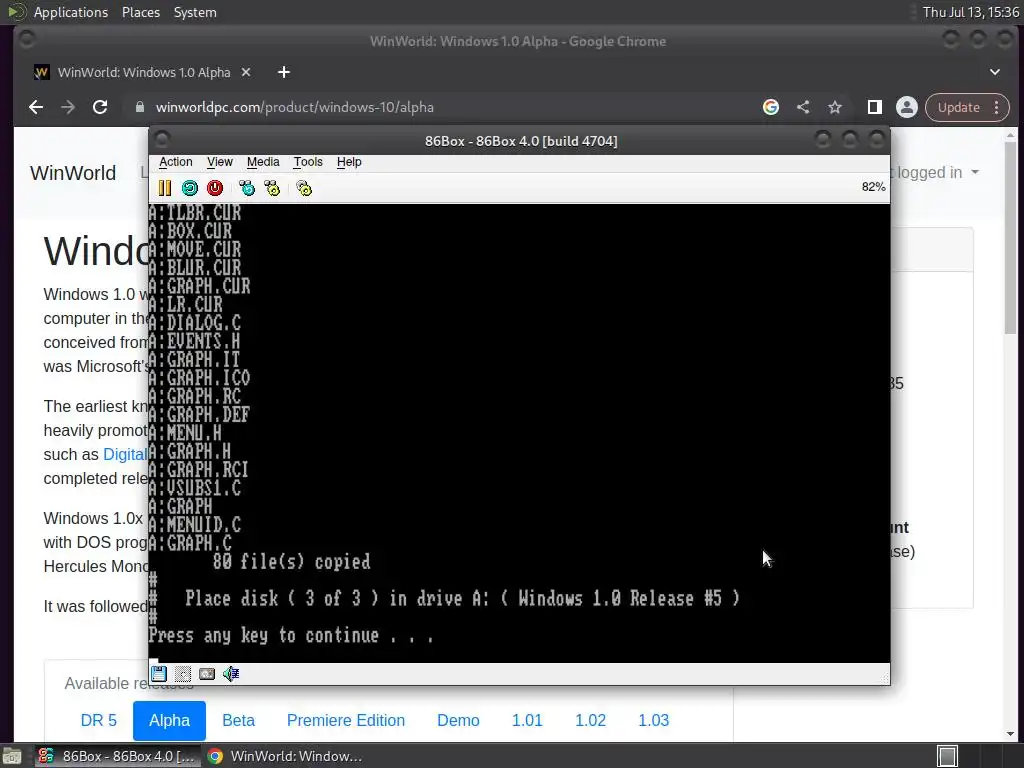Open the Help menu in 86Box
Screen dimensions: 1024x768
click(x=349, y=162)
